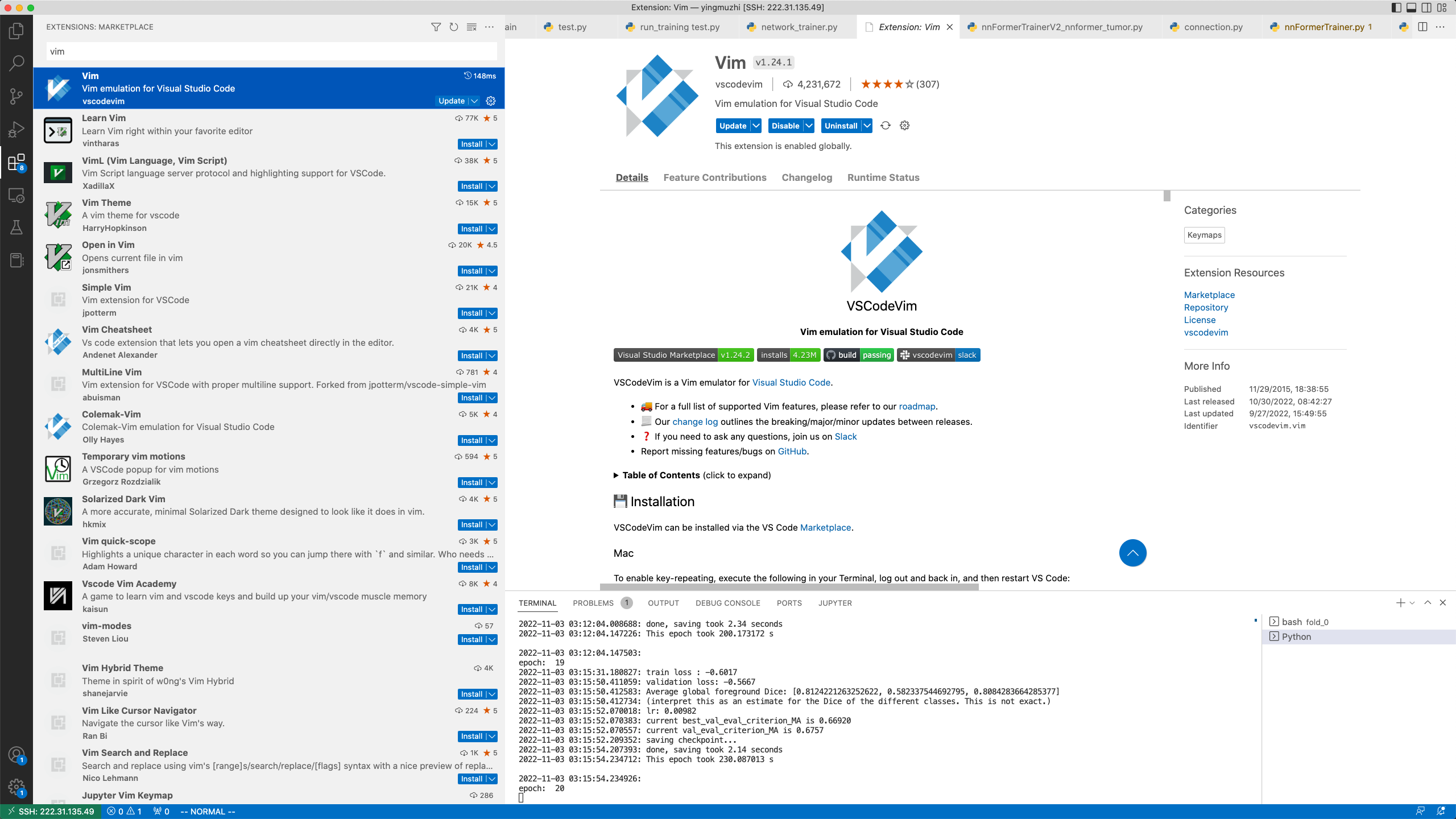
Task: Click the horizontal scrollbar under extension details
Action: [x=789, y=586]
